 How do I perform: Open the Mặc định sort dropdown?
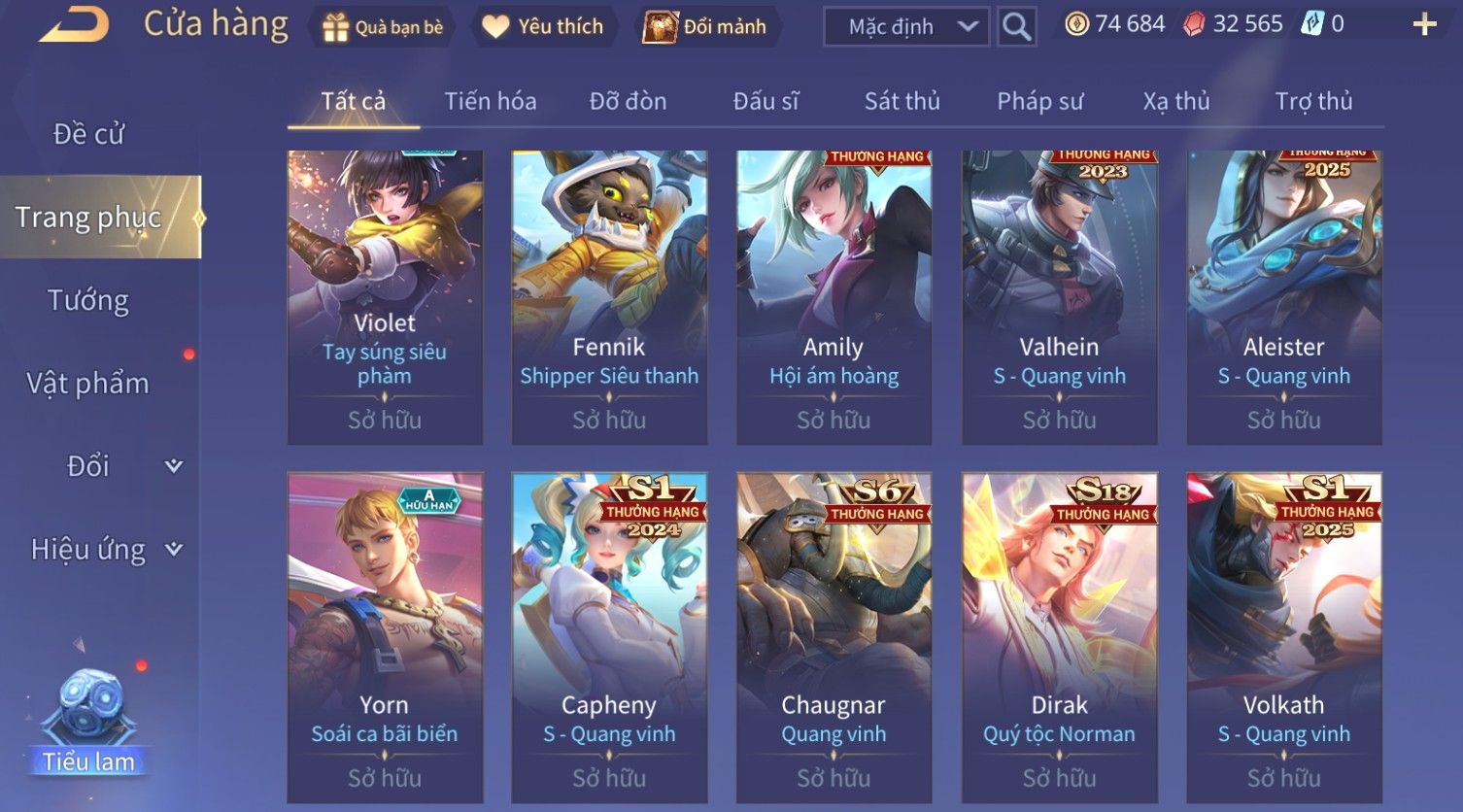[x=906, y=27]
